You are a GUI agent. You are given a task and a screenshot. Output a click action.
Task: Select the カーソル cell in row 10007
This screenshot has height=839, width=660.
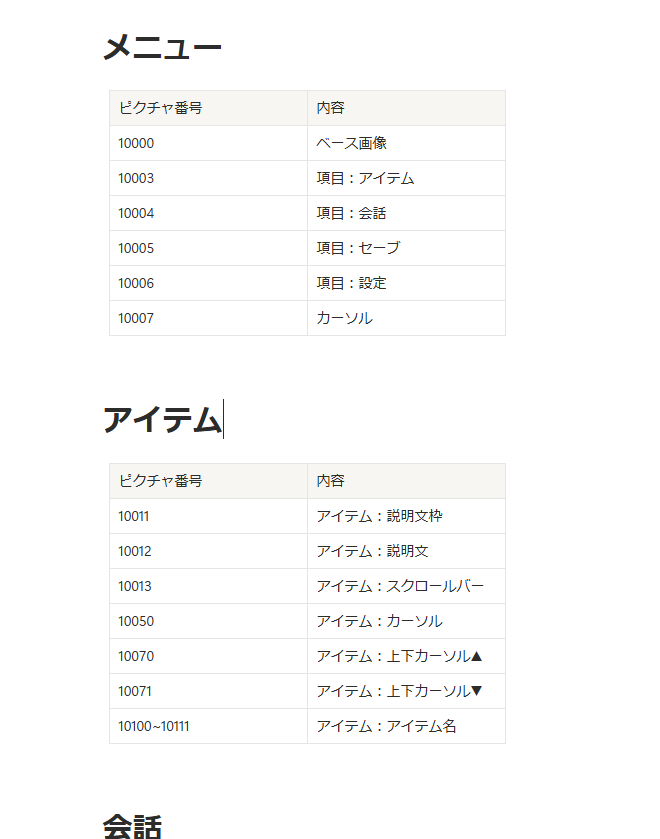coord(406,318)
